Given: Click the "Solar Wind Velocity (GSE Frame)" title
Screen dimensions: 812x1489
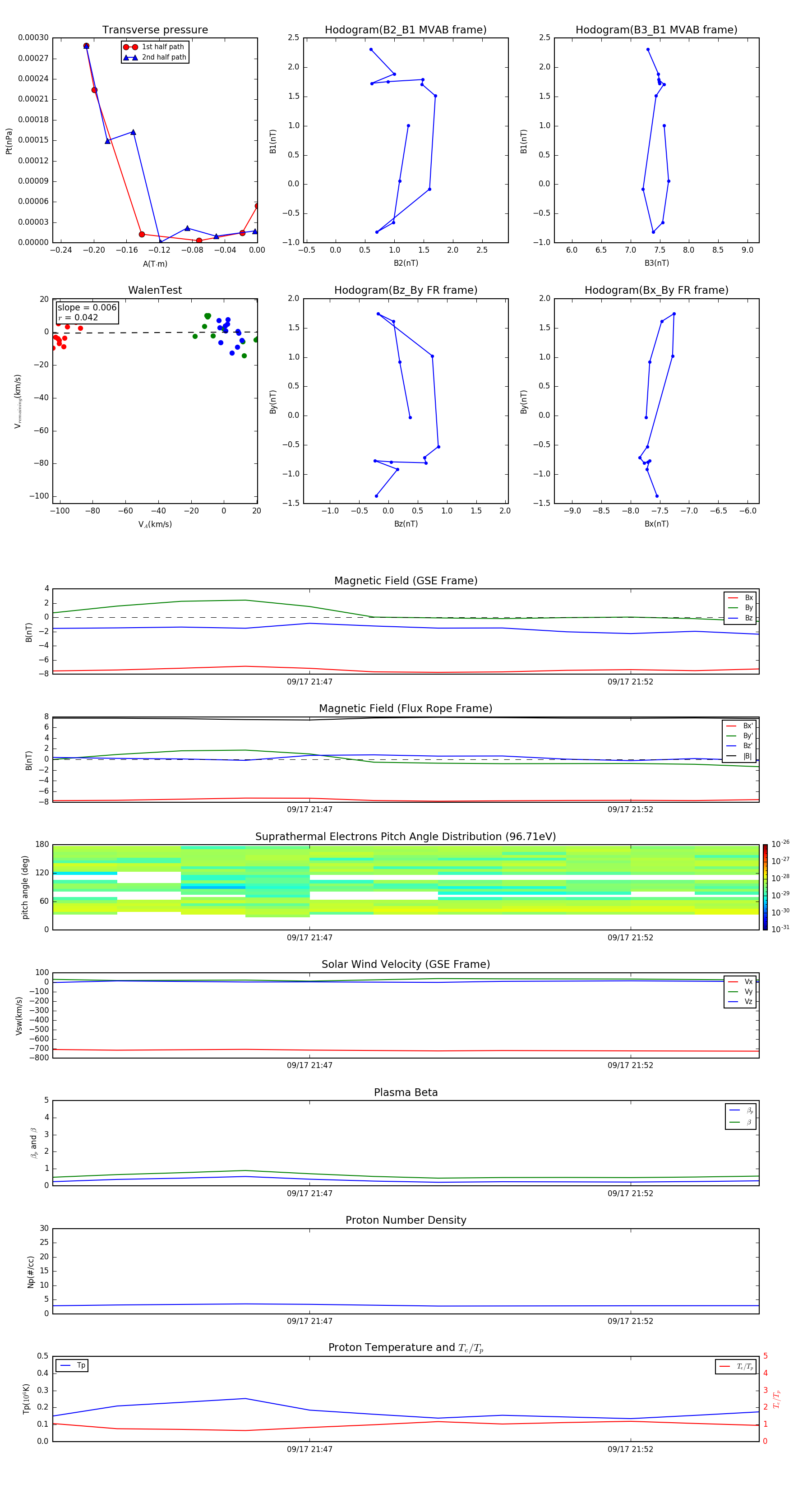Looking at the screenshot, I should click(406, 964).
